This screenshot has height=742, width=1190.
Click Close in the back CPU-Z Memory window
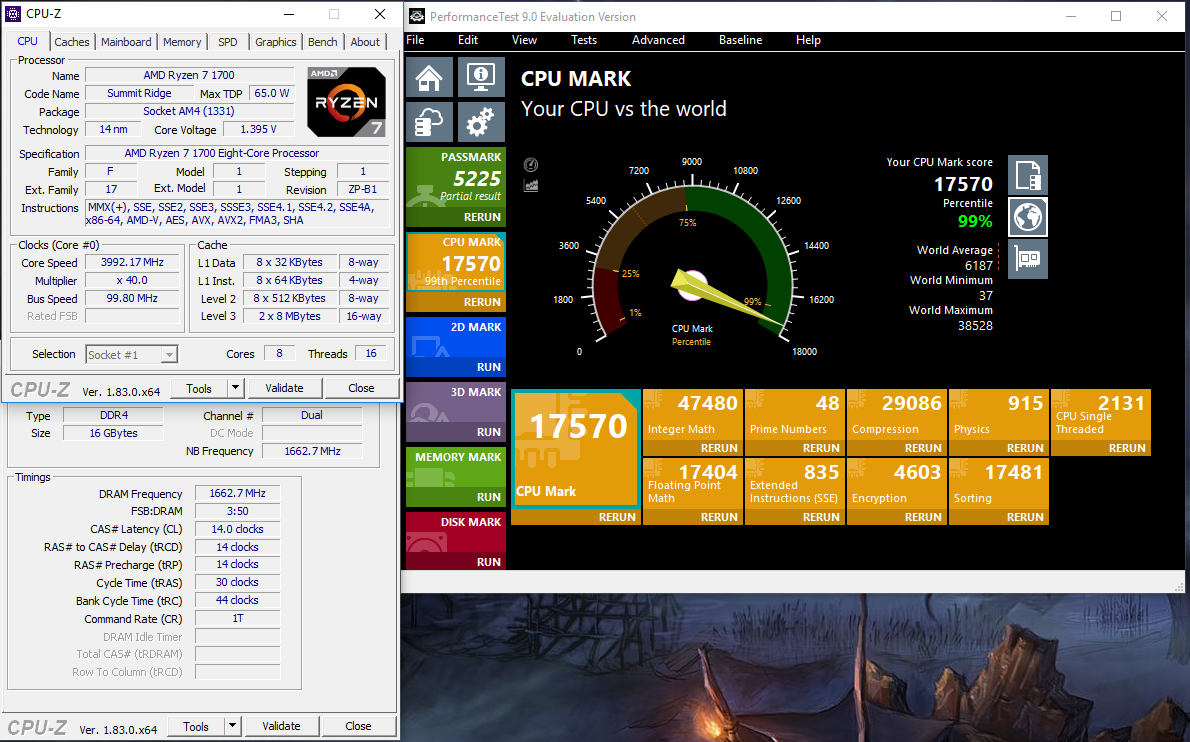pyautogui.click(x=358, y=726)
